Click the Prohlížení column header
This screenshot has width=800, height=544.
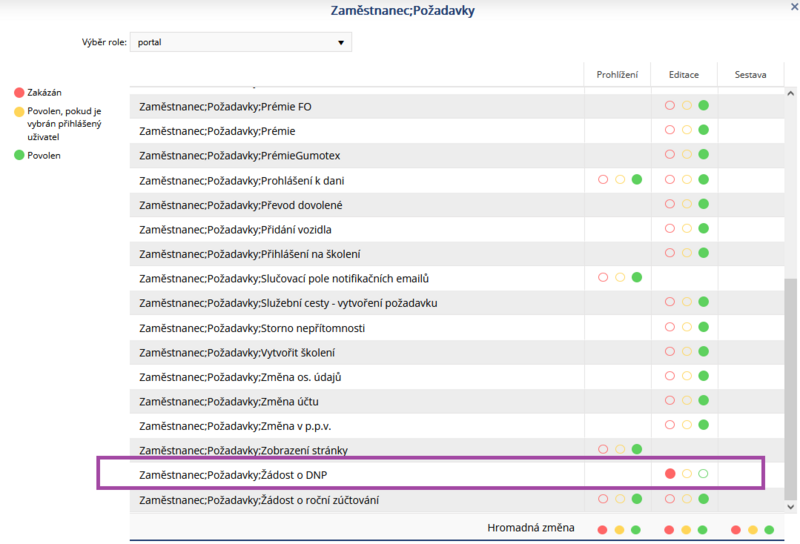(617, 75)
